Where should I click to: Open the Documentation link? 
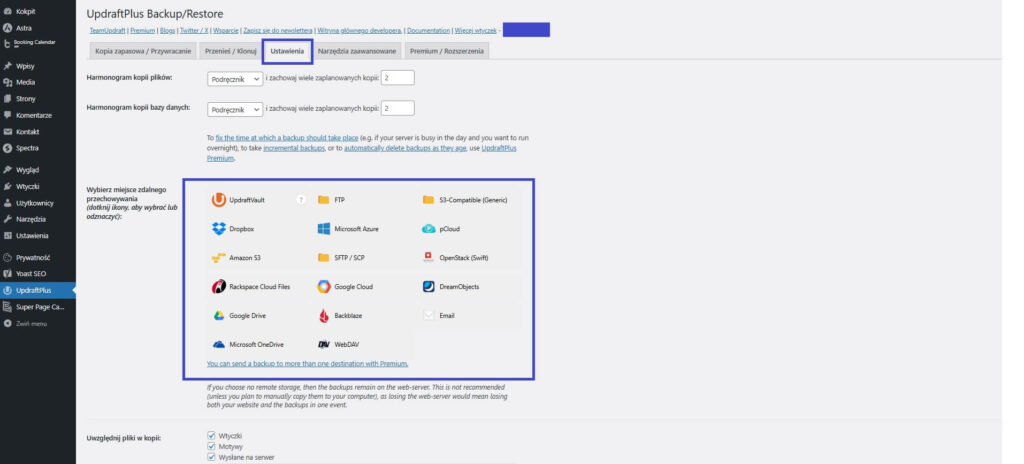pos(428,31)
